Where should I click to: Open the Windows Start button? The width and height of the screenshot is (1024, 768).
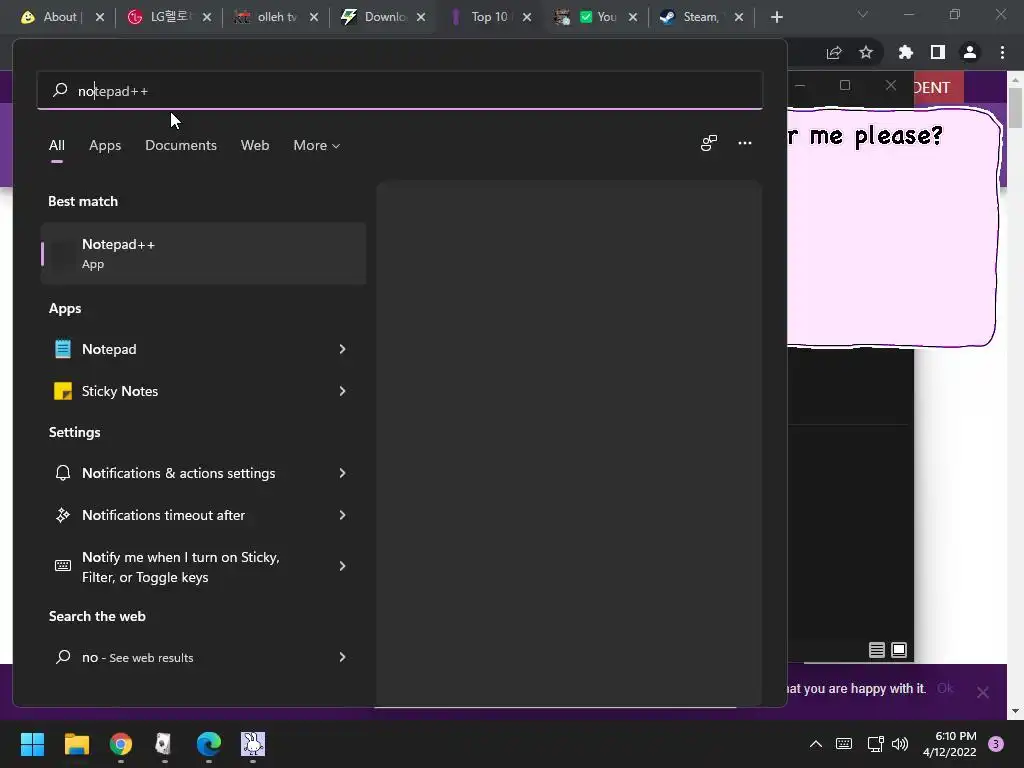click(33, 744)
